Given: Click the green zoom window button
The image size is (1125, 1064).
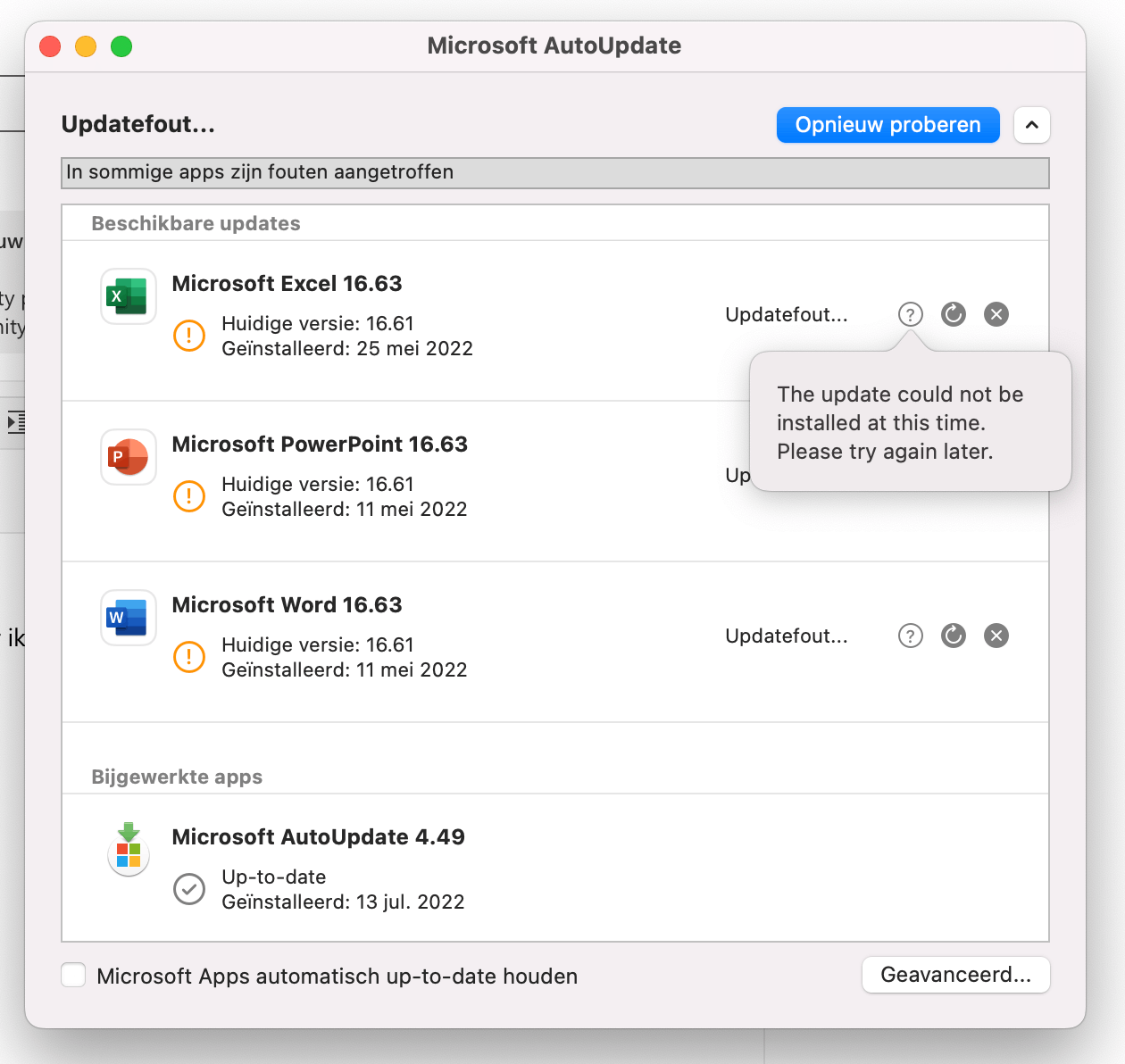Looking at the screenshot, I should tap(121, 46).
